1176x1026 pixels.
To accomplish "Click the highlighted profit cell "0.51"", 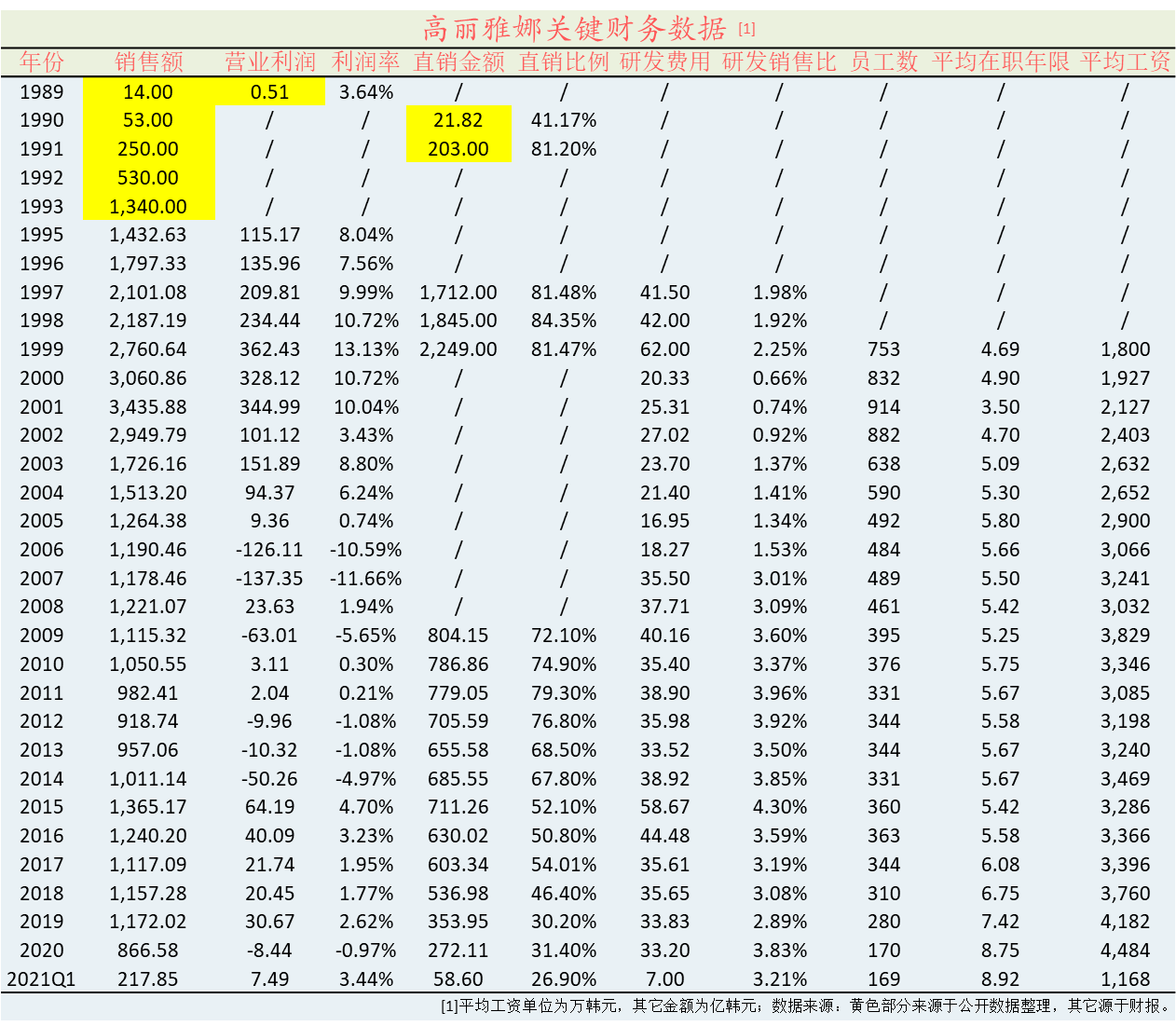I will point(270,92).
